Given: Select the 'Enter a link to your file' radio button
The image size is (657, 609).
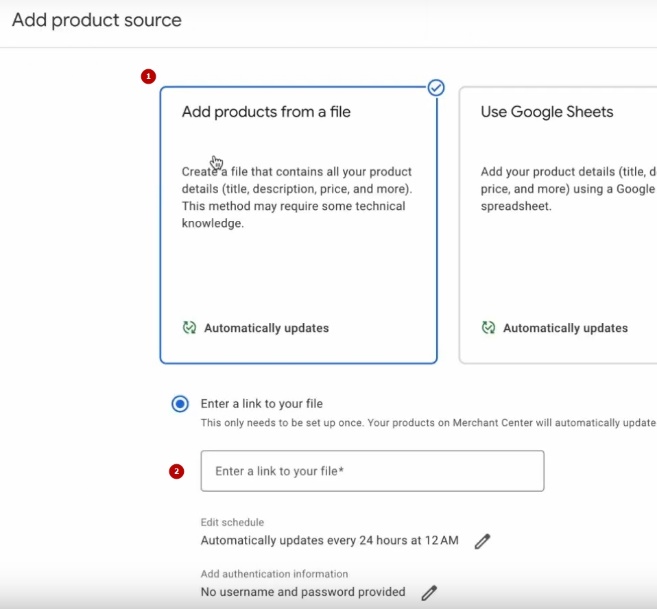Looking at the screenshot, I should [x=180, y=404].
